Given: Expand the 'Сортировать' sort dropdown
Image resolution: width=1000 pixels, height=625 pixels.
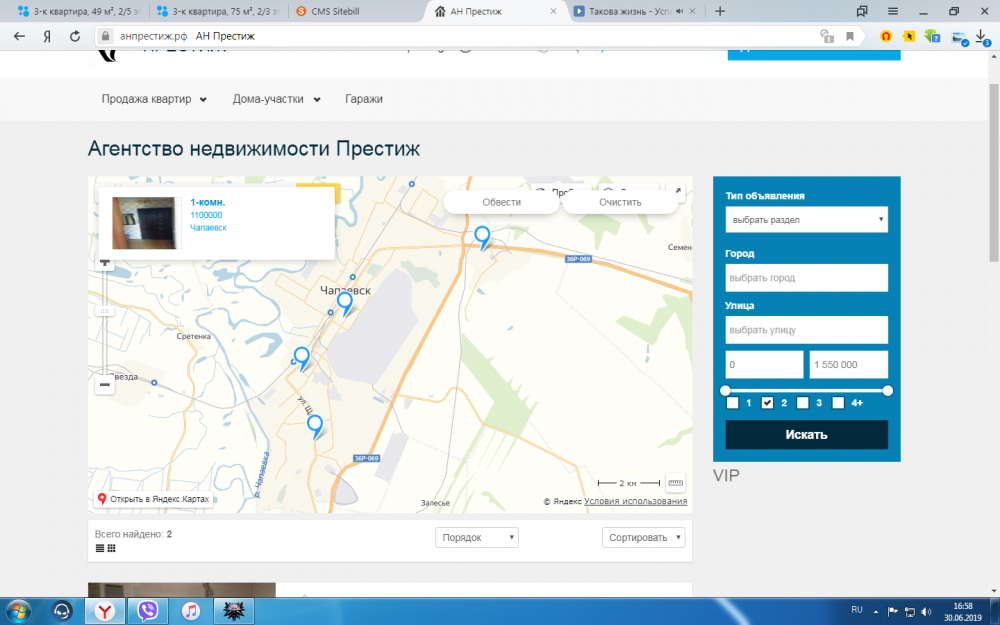Looking at the screenshot, I should [643, 537].
